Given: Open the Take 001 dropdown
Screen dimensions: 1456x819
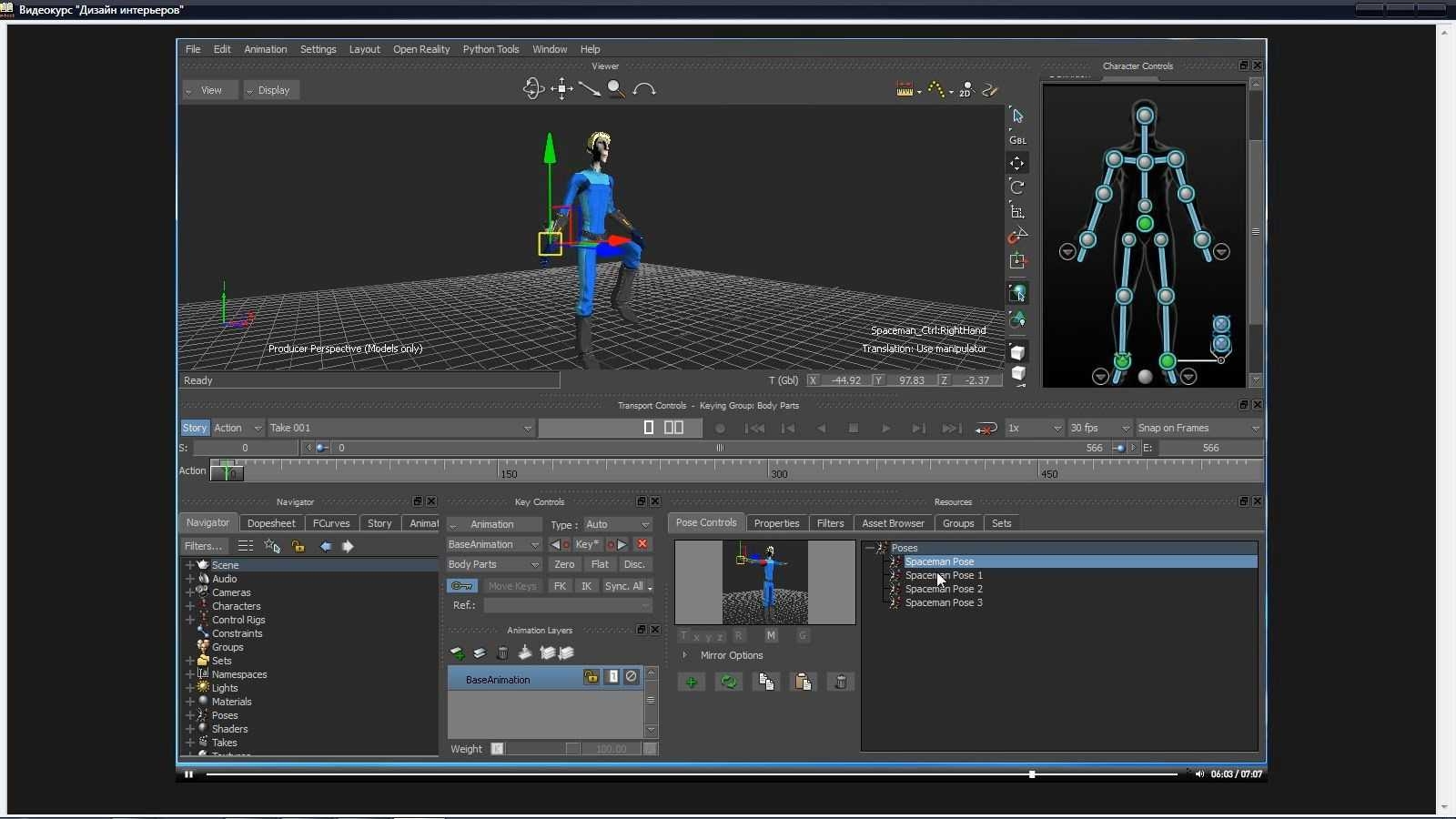Looking at the screenshot, I should [x=400, y=428].
